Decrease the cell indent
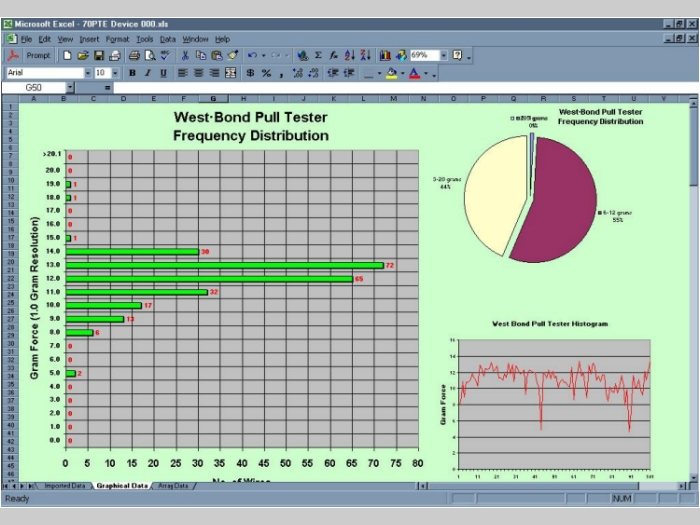This screenshot has width=700, height=525. (333, 73)
